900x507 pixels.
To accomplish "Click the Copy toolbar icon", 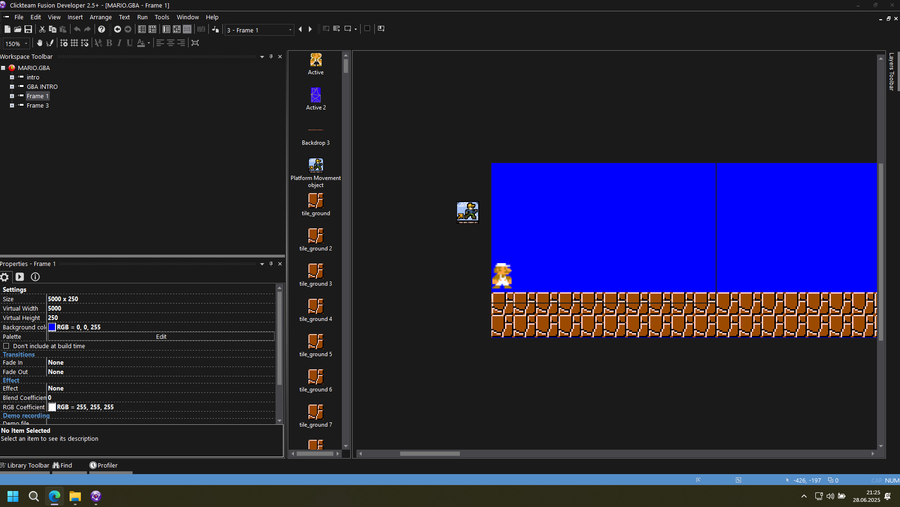I will pos(52,29).
